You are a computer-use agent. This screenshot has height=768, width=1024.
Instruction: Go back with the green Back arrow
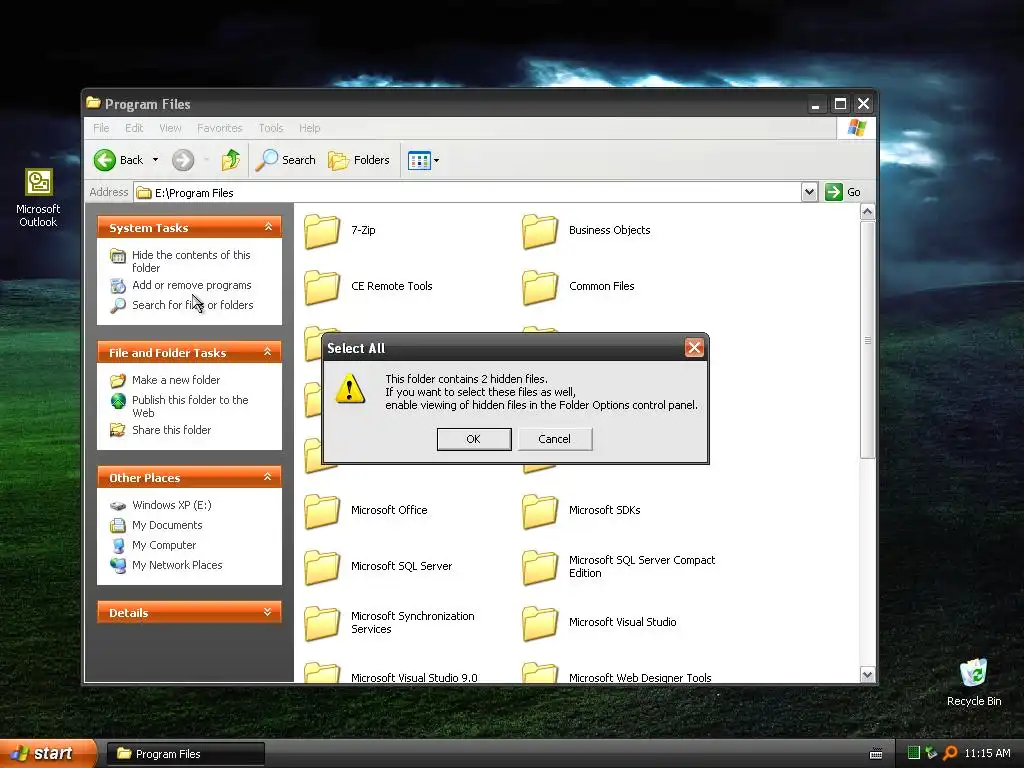[104, 160]
